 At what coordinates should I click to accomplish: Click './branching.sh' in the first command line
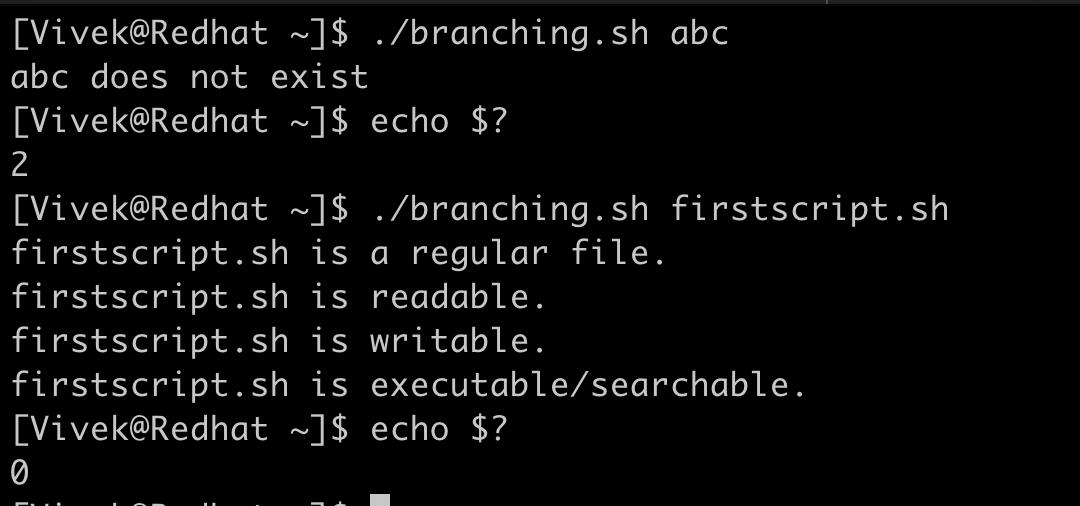[510, 33]
